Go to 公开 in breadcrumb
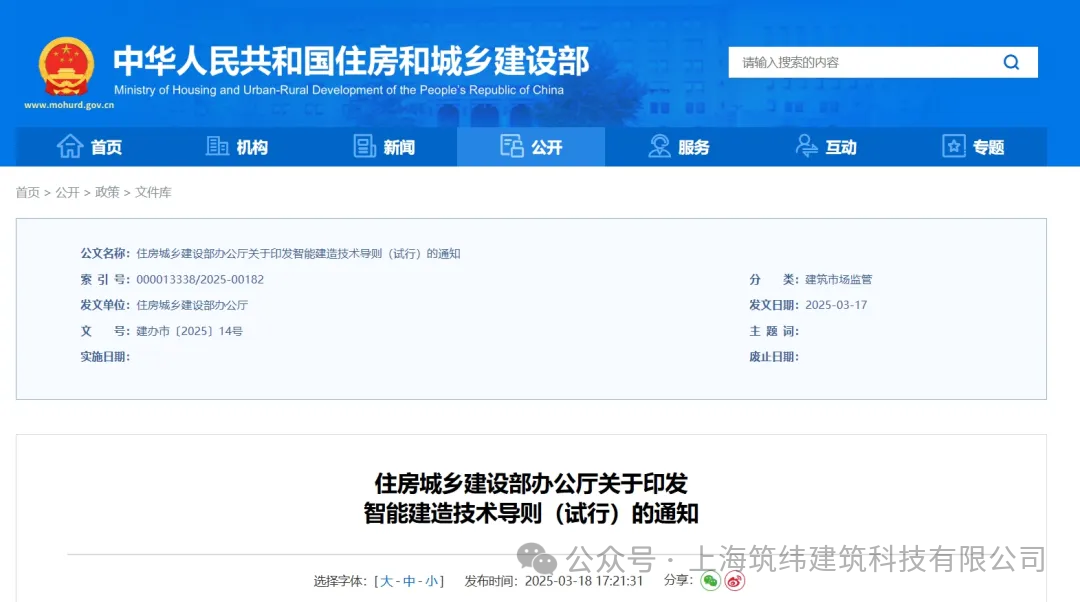The image size is (1080, 602). tap(68, 192)
